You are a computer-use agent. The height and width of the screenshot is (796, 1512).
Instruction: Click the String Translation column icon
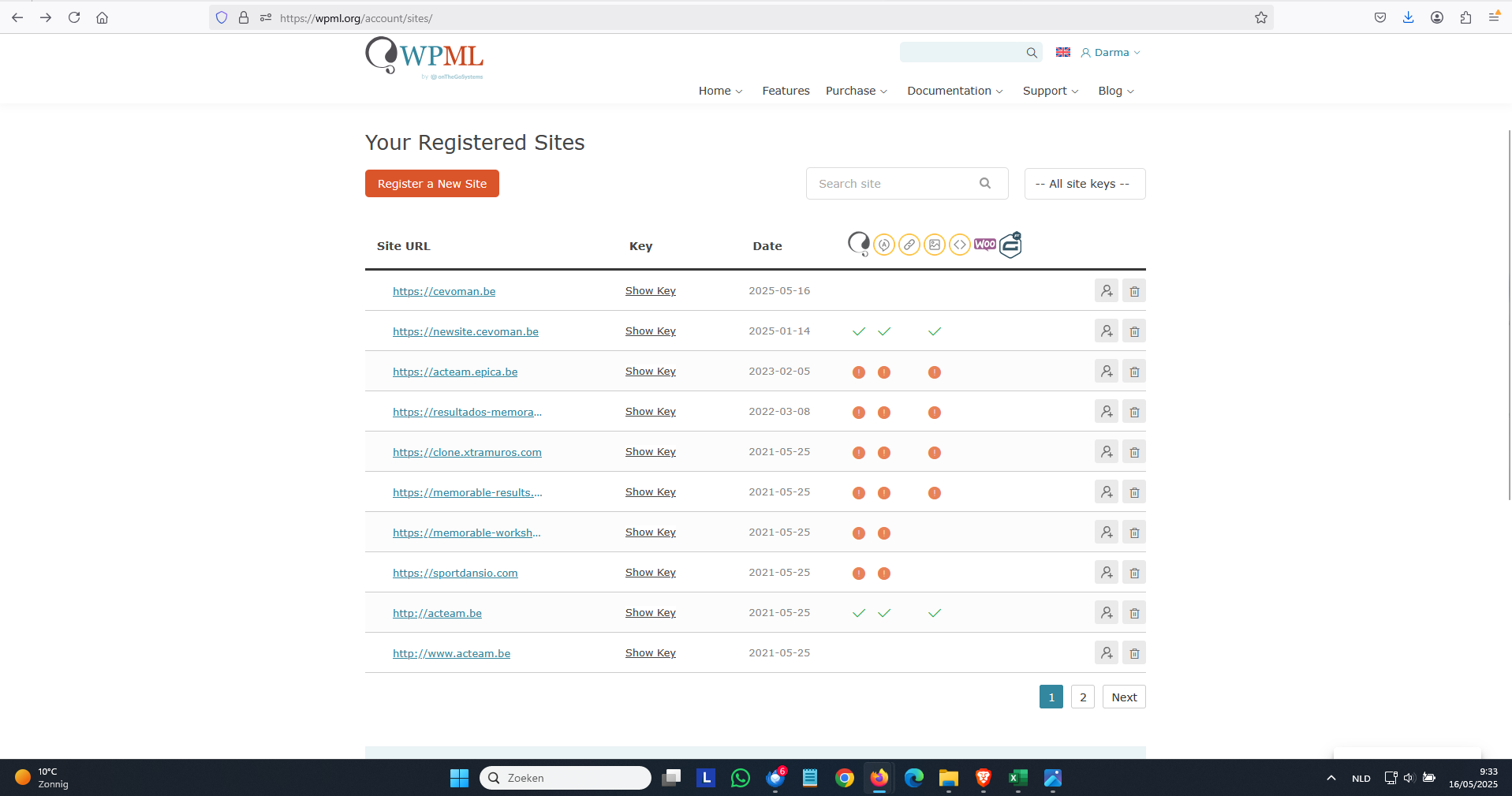(884, 245)
